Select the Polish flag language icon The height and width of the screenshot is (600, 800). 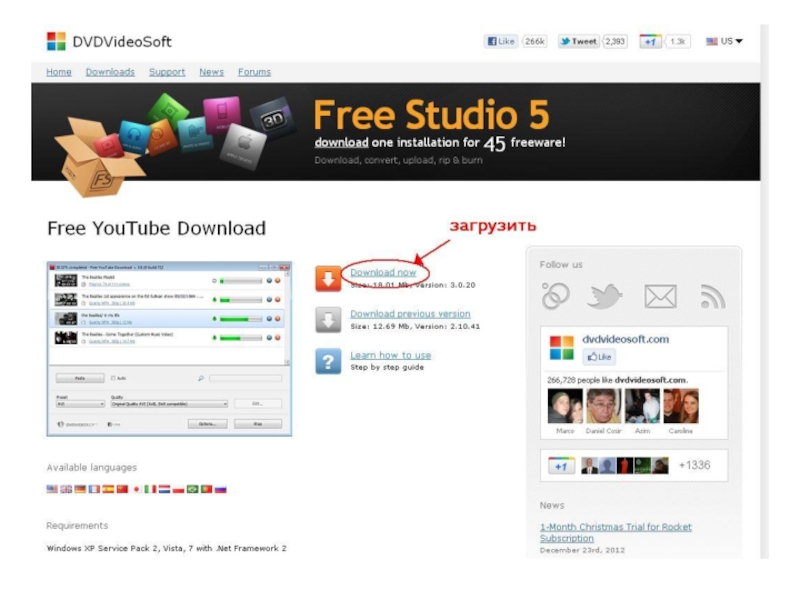[x=178, y=489]
